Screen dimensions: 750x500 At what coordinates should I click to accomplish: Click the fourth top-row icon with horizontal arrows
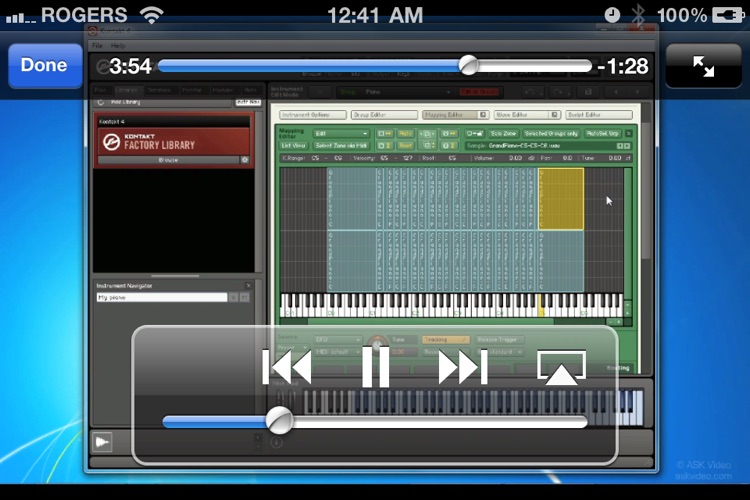click(449, 133)
